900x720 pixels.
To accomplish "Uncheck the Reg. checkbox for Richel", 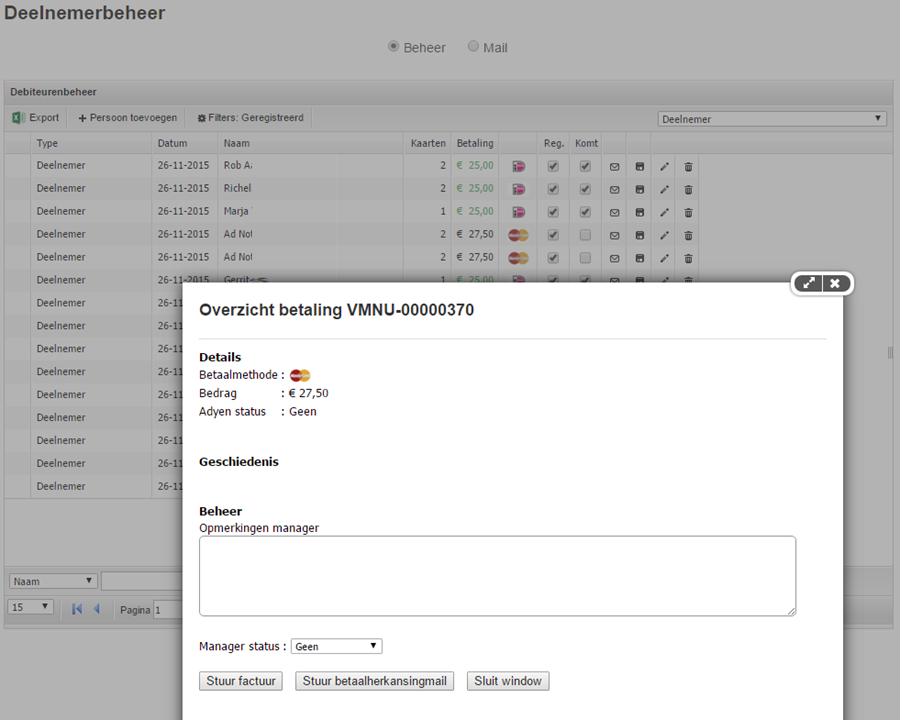I will click(553, 189).
